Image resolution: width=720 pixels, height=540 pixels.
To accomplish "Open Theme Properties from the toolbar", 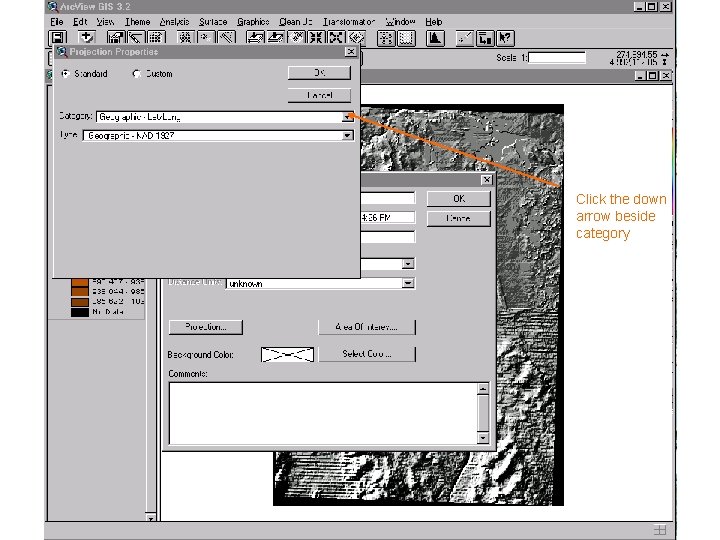I will click(x=116, y=38).
